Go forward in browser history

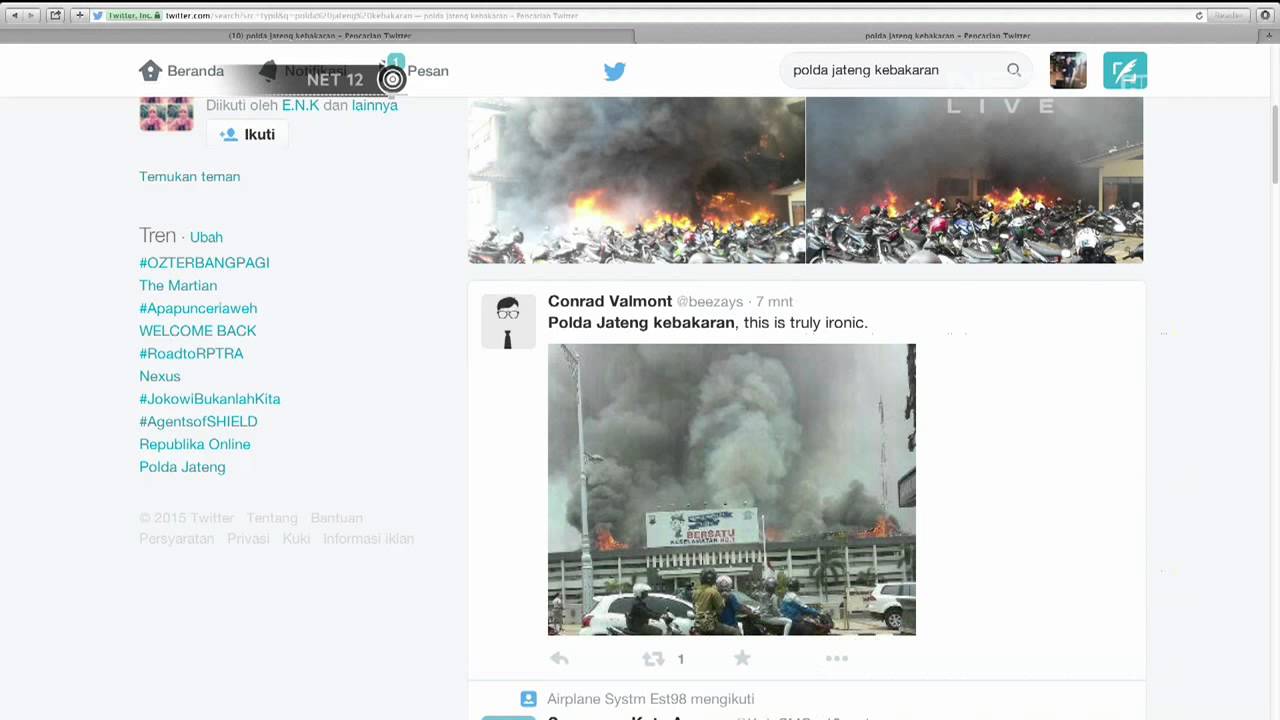31,15
